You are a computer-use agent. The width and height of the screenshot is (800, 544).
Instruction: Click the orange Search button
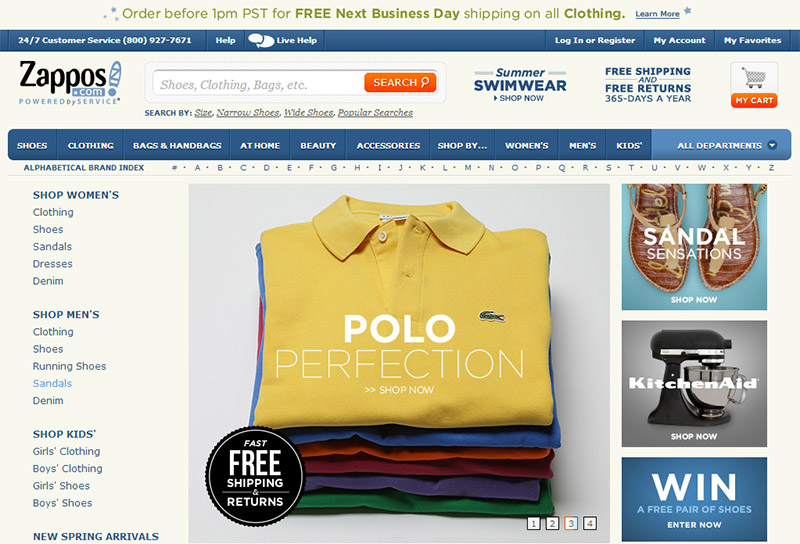click(x=400, y=82)
